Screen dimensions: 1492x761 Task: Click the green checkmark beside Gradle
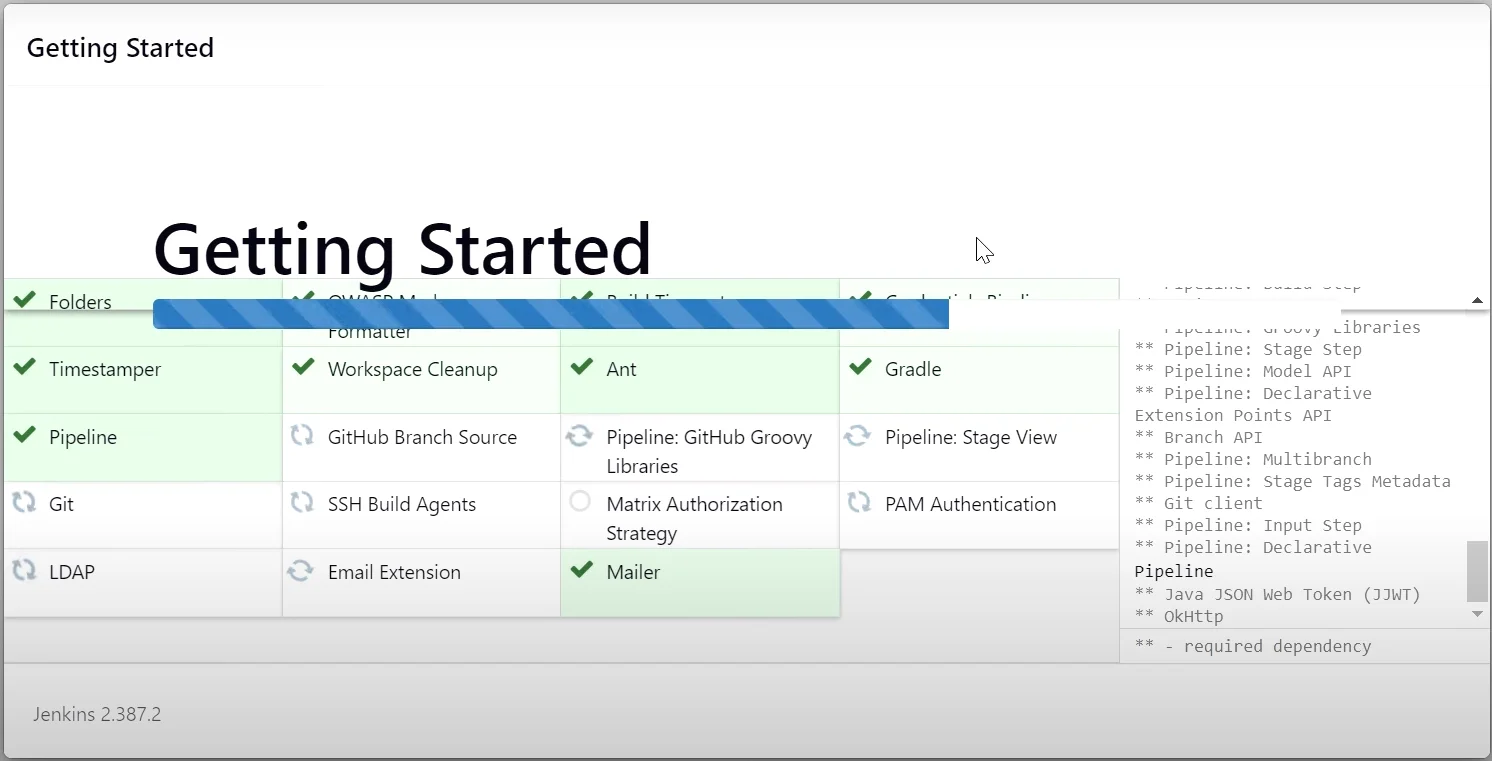[x=860, y=367]
